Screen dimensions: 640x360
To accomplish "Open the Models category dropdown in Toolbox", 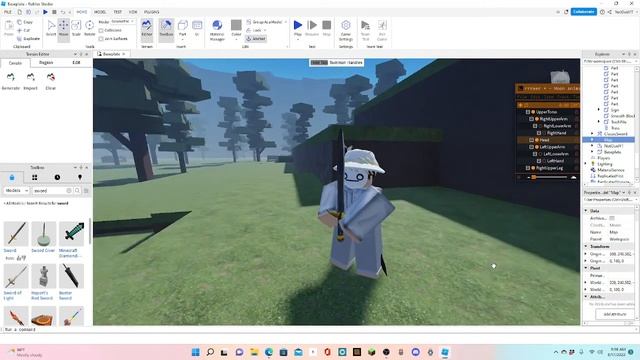I will pos(16,191).
